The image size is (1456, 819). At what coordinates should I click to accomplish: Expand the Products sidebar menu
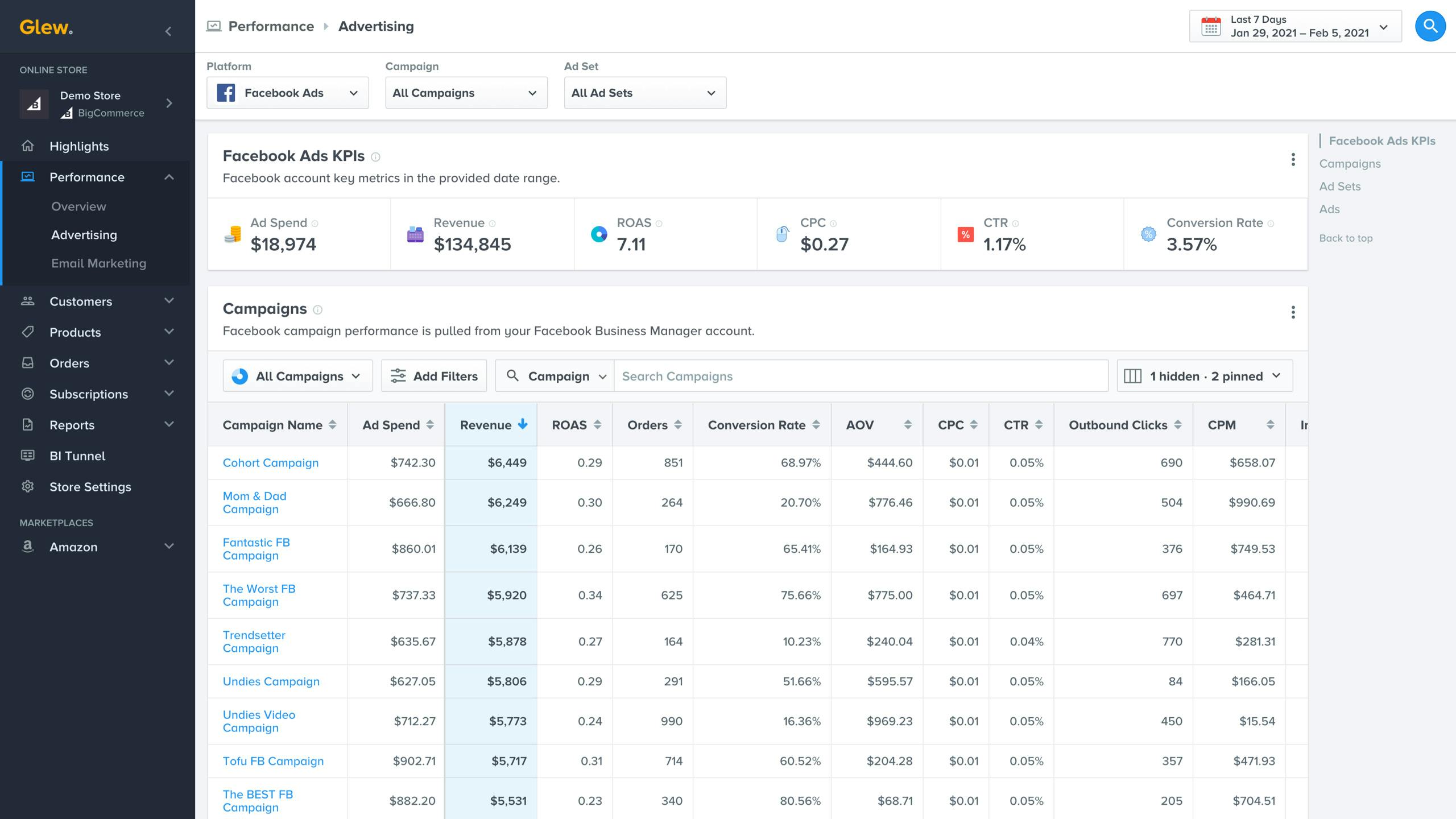[x=169, y=332]
